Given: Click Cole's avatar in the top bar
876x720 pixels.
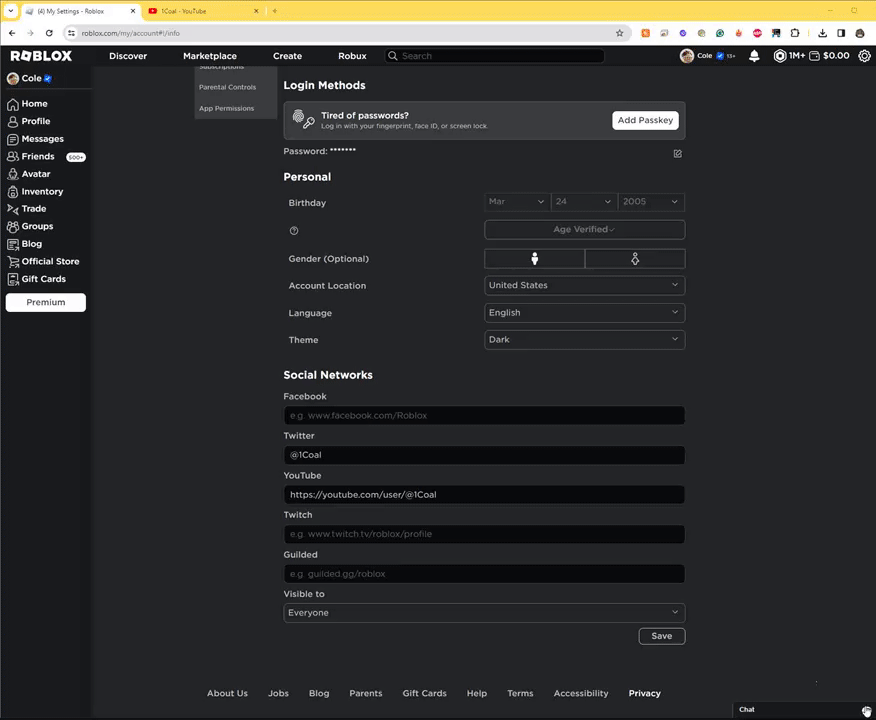Looking at the screenshot, I should (x=687, y=56).
